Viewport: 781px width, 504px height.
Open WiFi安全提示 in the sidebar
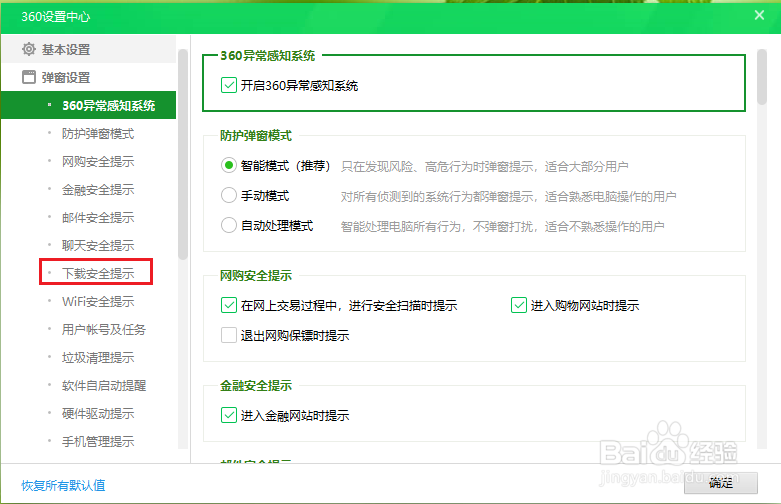[98, 301]
